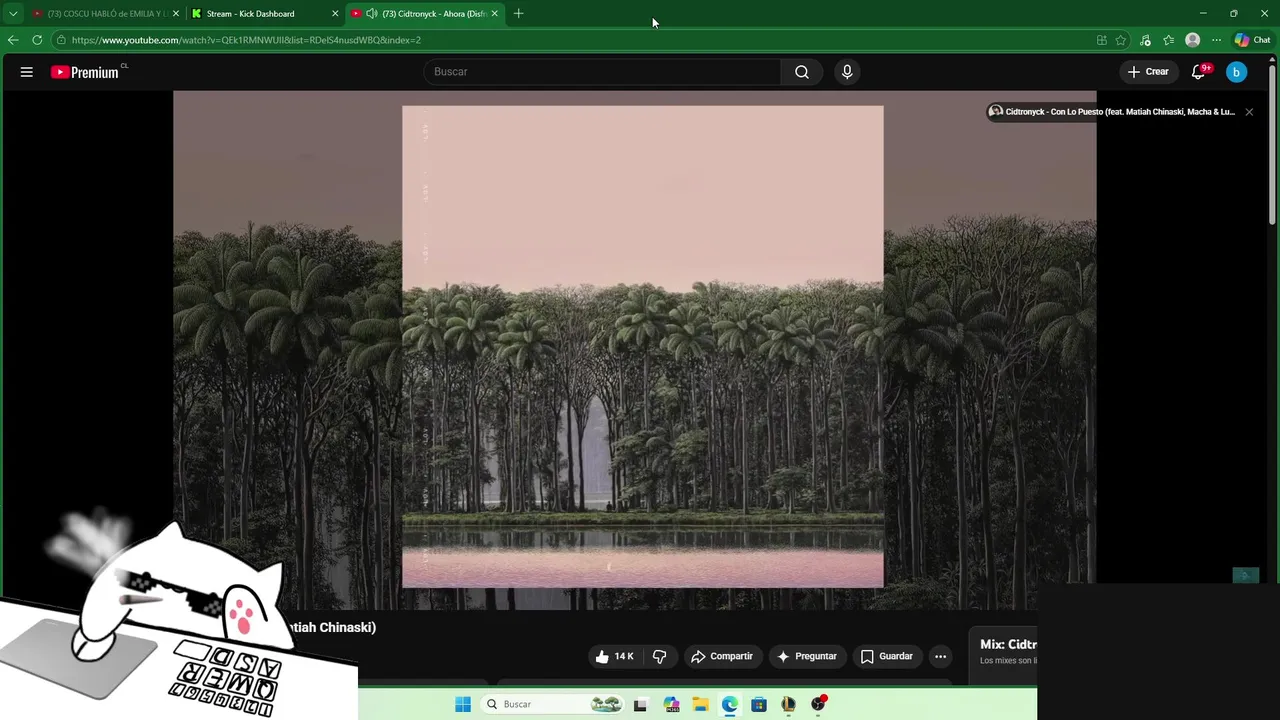The image size is (1280, 720).
Task: Click the youtube.com address bar URL
Action: coord(246,40)
